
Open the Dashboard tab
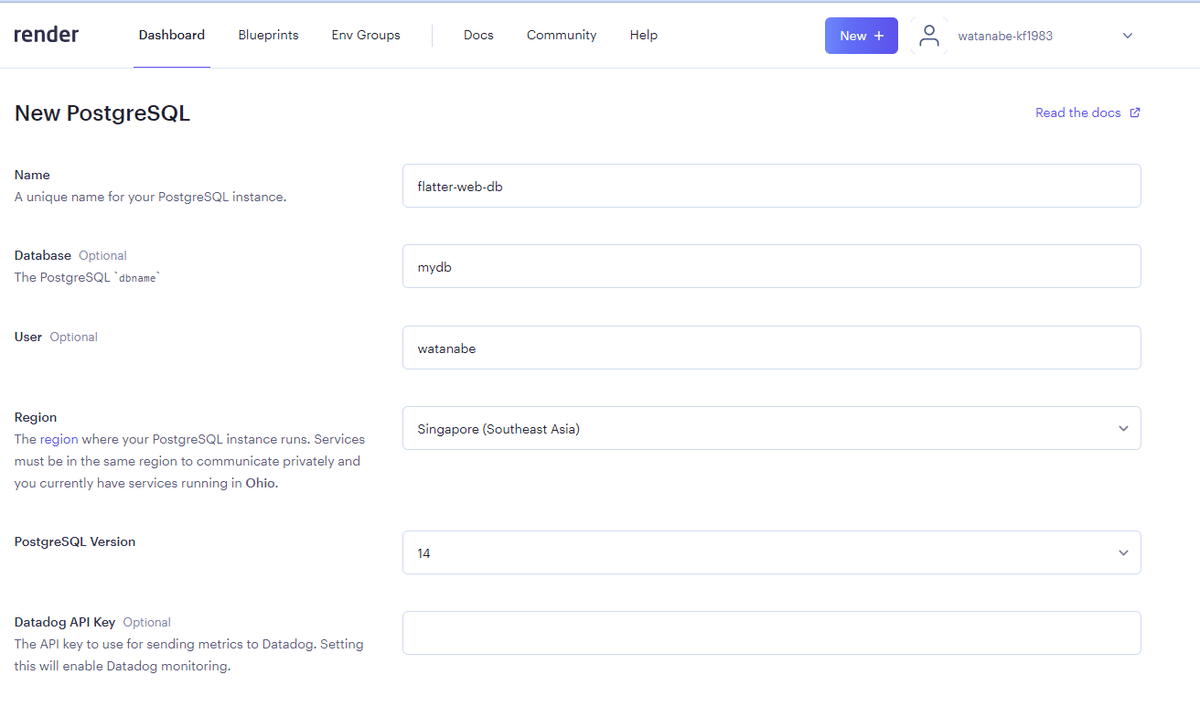(172, 35)
